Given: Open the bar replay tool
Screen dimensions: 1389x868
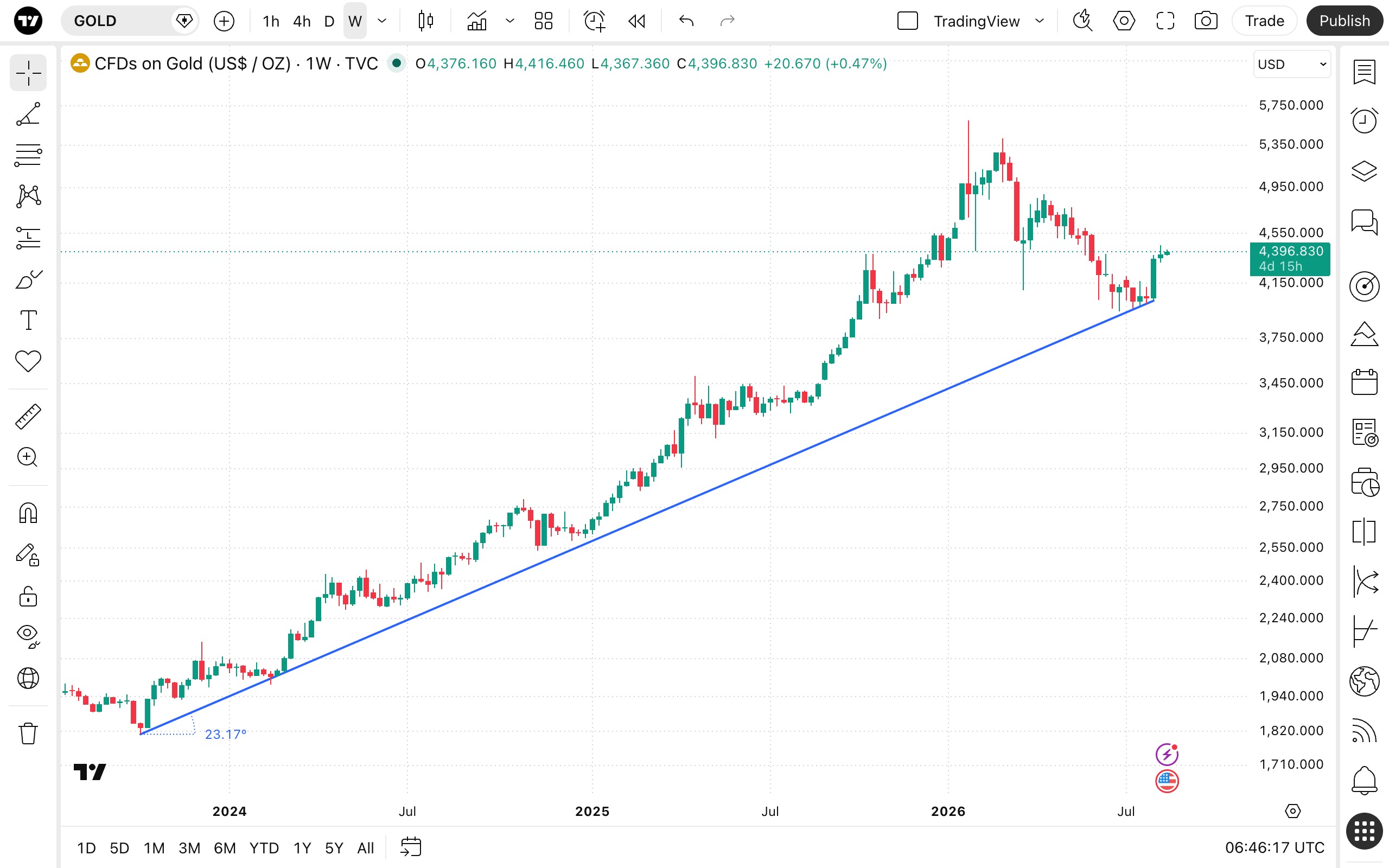Looking at the screenshot, I should 637,21.
